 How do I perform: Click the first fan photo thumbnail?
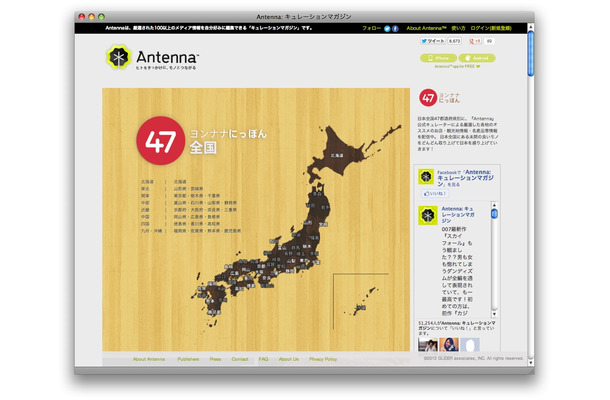pos(428,345)
